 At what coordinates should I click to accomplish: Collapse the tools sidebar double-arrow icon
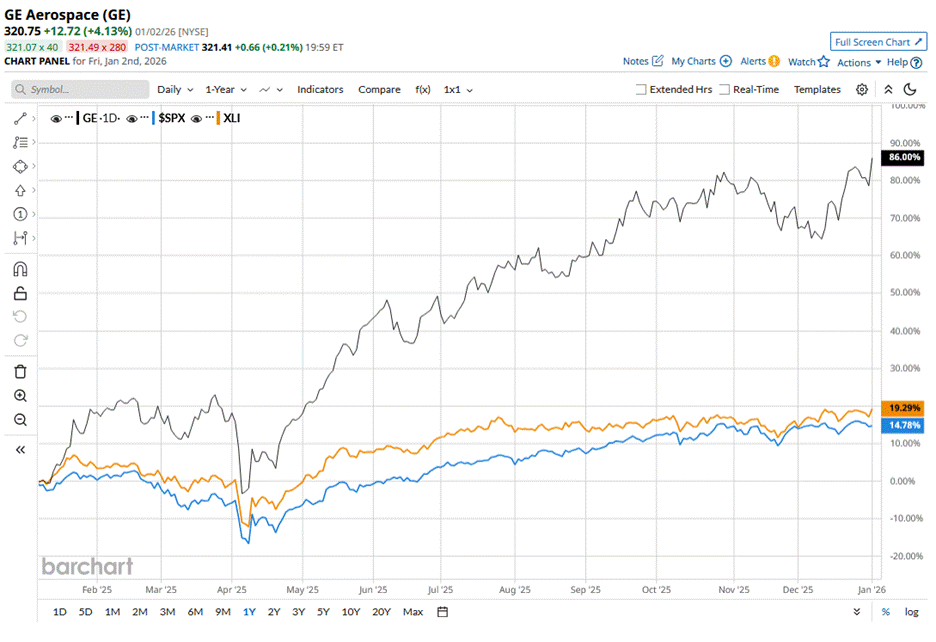click(20, 450)
